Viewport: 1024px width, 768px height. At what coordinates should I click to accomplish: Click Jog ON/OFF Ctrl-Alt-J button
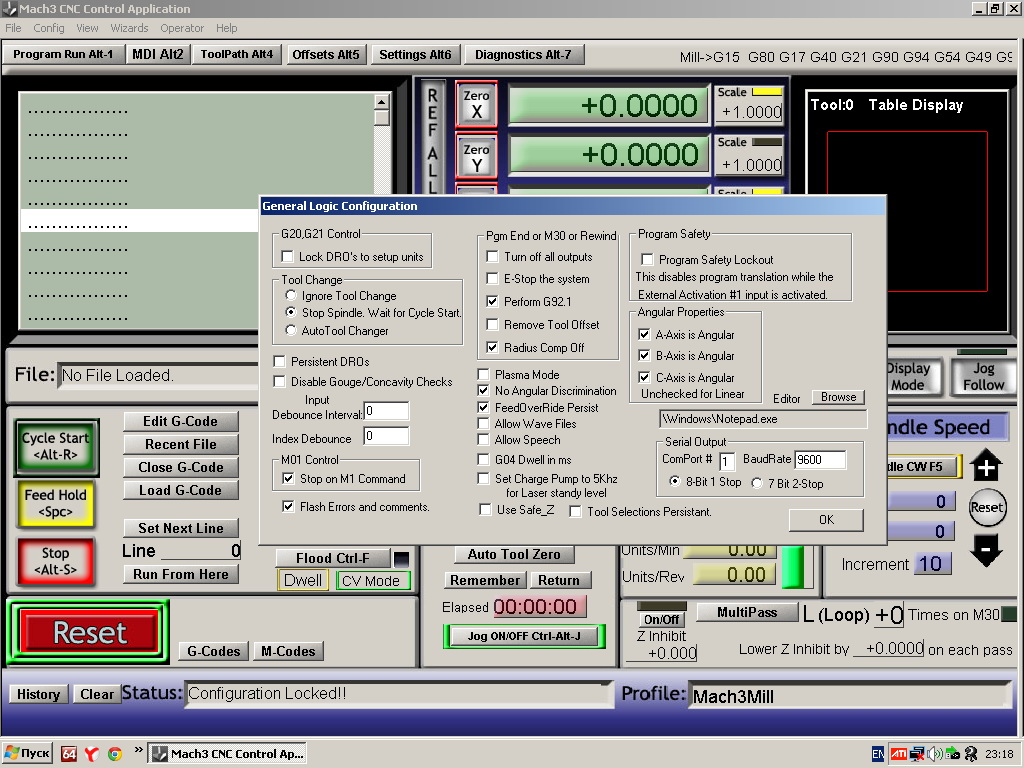[524, 636]
